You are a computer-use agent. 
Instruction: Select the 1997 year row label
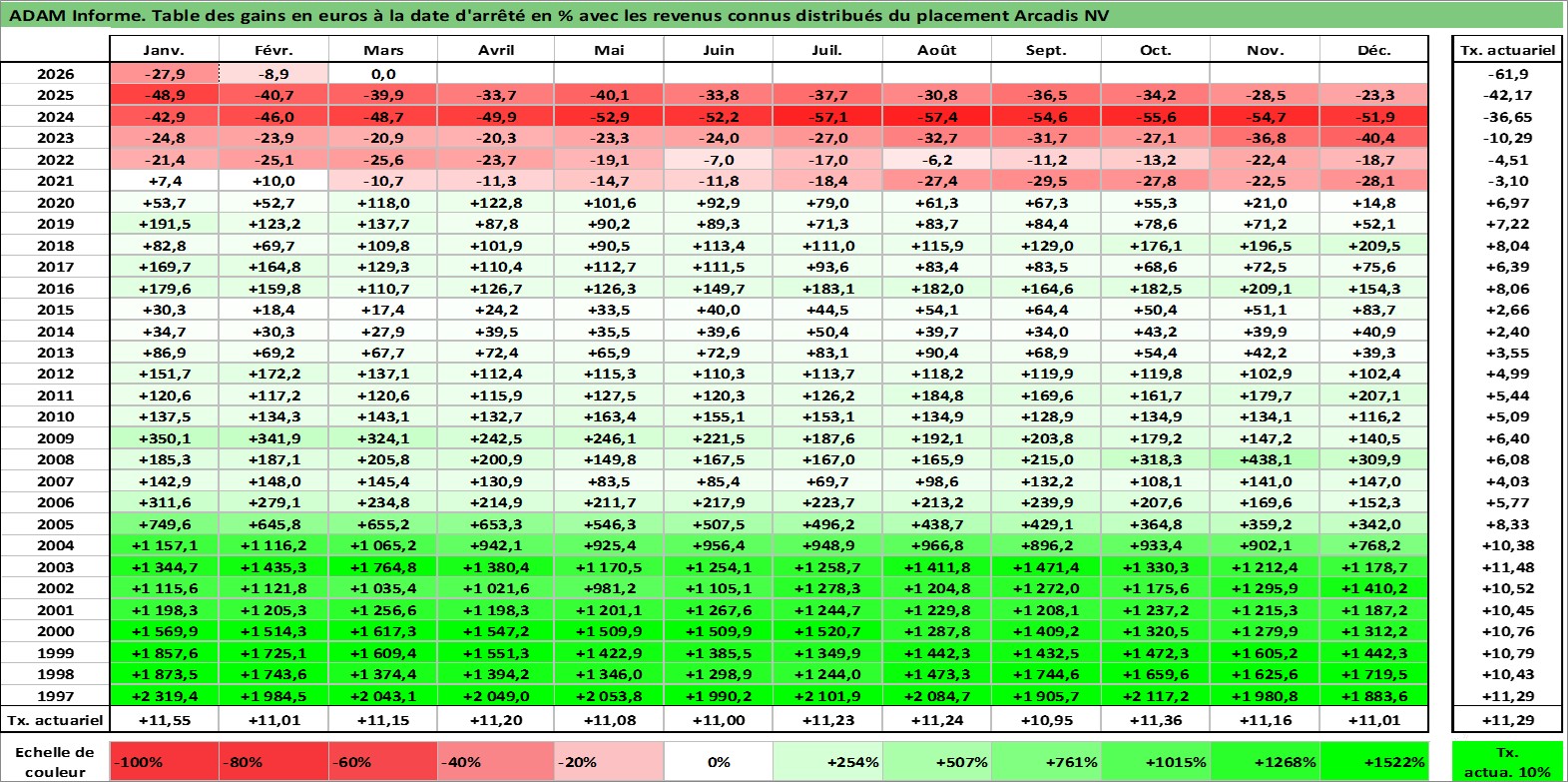pyautogui.click(x=55, y=696)
